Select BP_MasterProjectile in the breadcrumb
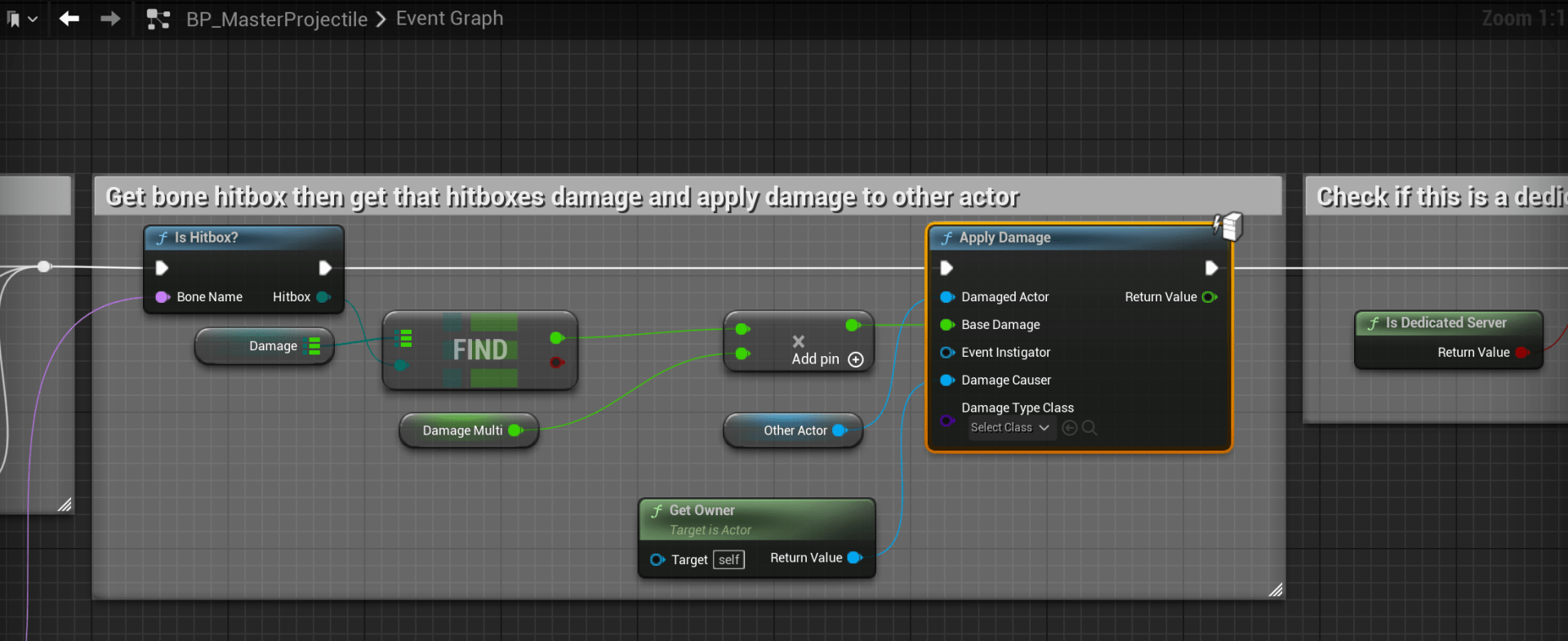 point(277,19)
